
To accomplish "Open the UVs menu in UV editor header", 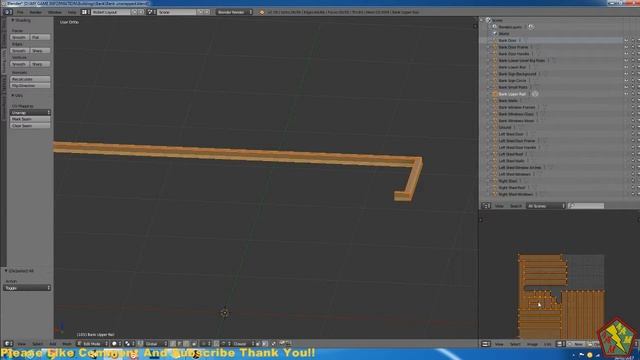I will click(547, 344).
